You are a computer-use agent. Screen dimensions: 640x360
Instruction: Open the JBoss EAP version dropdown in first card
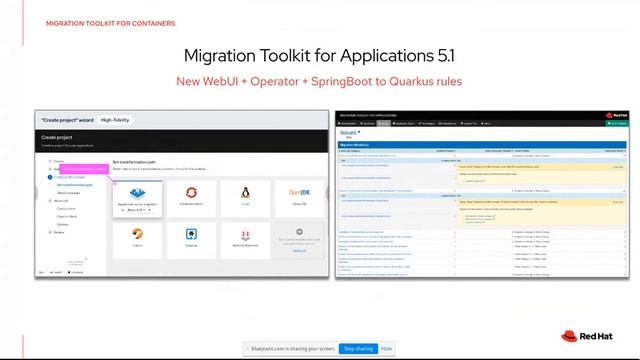coord(139,210)
